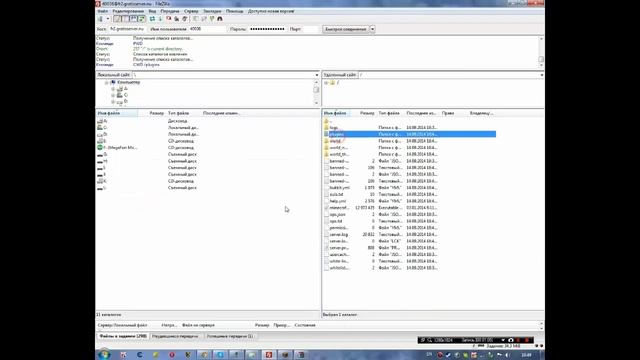Open the Файл menu

pos(103,11)
